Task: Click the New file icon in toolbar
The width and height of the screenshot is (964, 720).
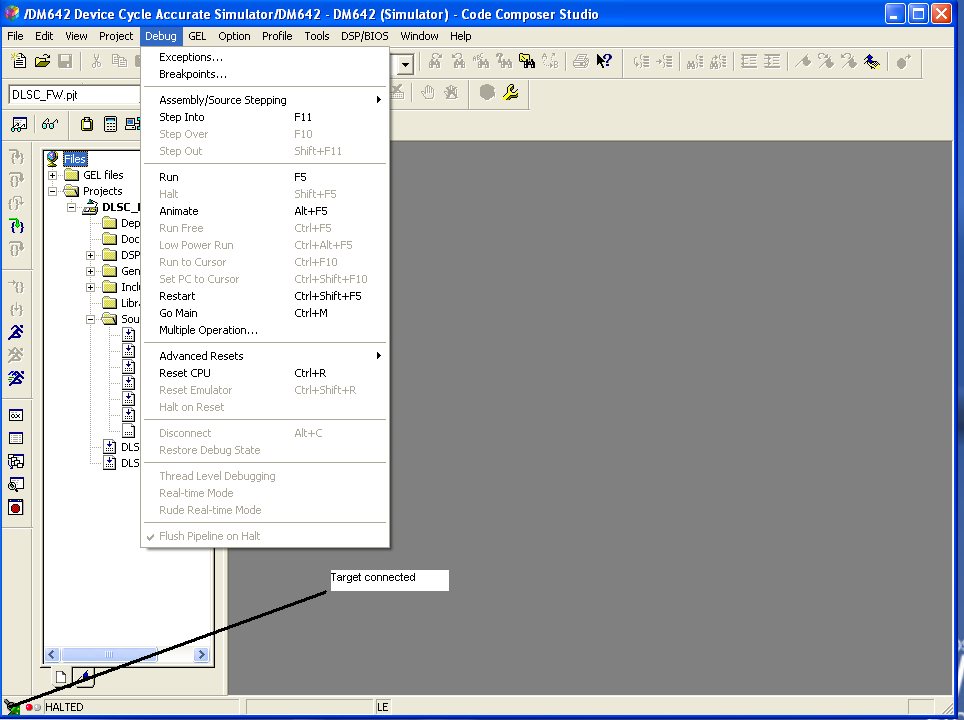Action: point(19,61)
